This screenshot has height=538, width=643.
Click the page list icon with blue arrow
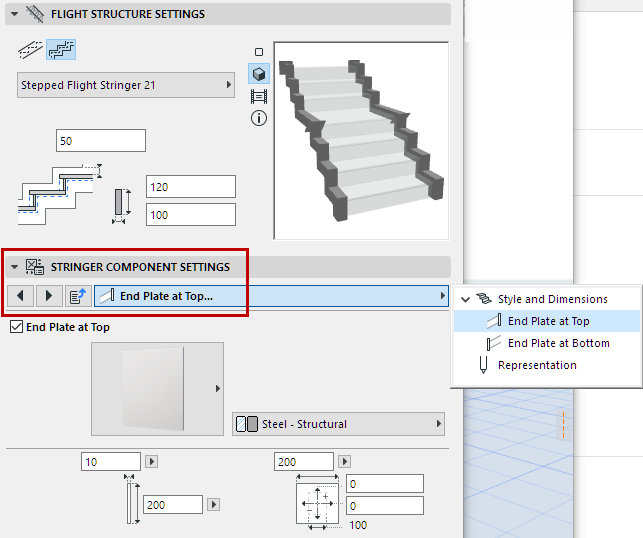[x=78, y=296]
